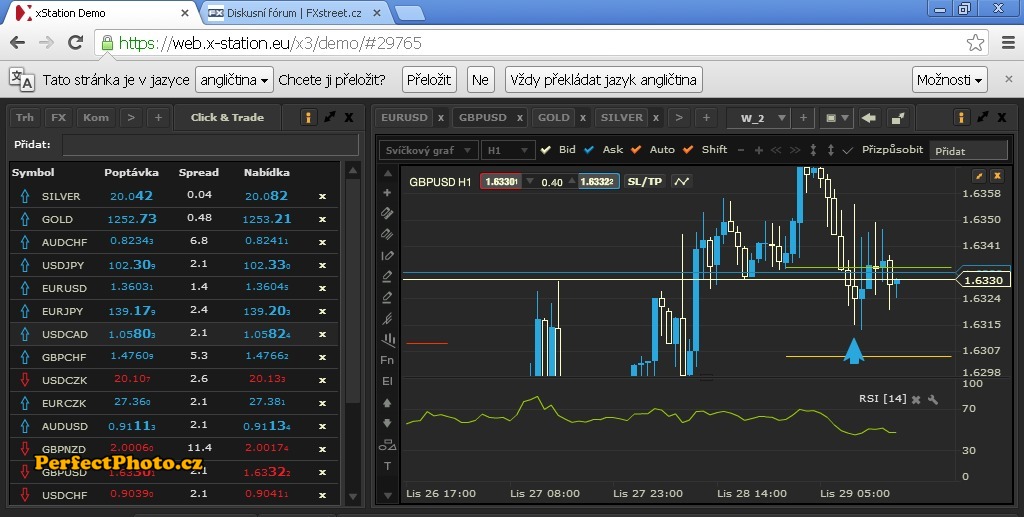Jump chart forward with double right arrows

[x=795, y=150]
